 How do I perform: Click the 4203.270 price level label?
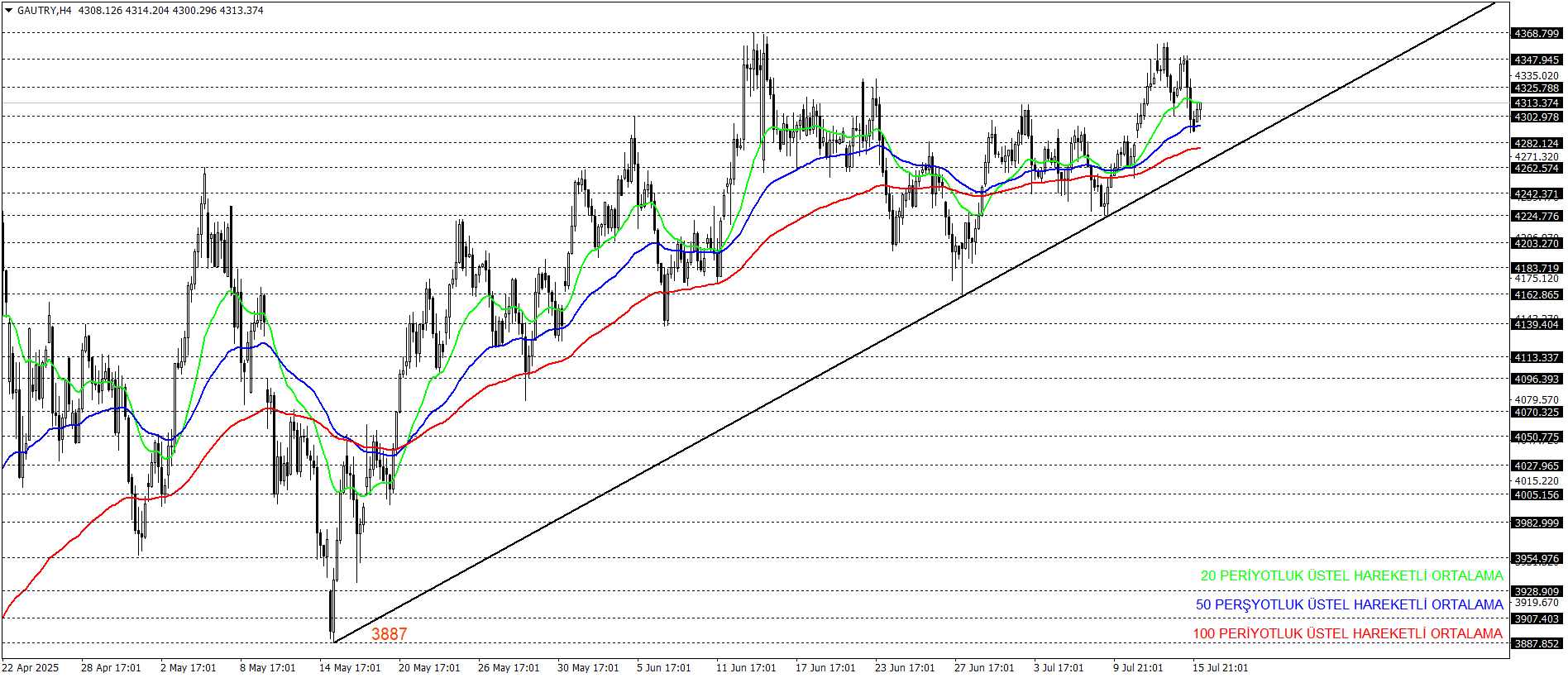coord(1537,243)
